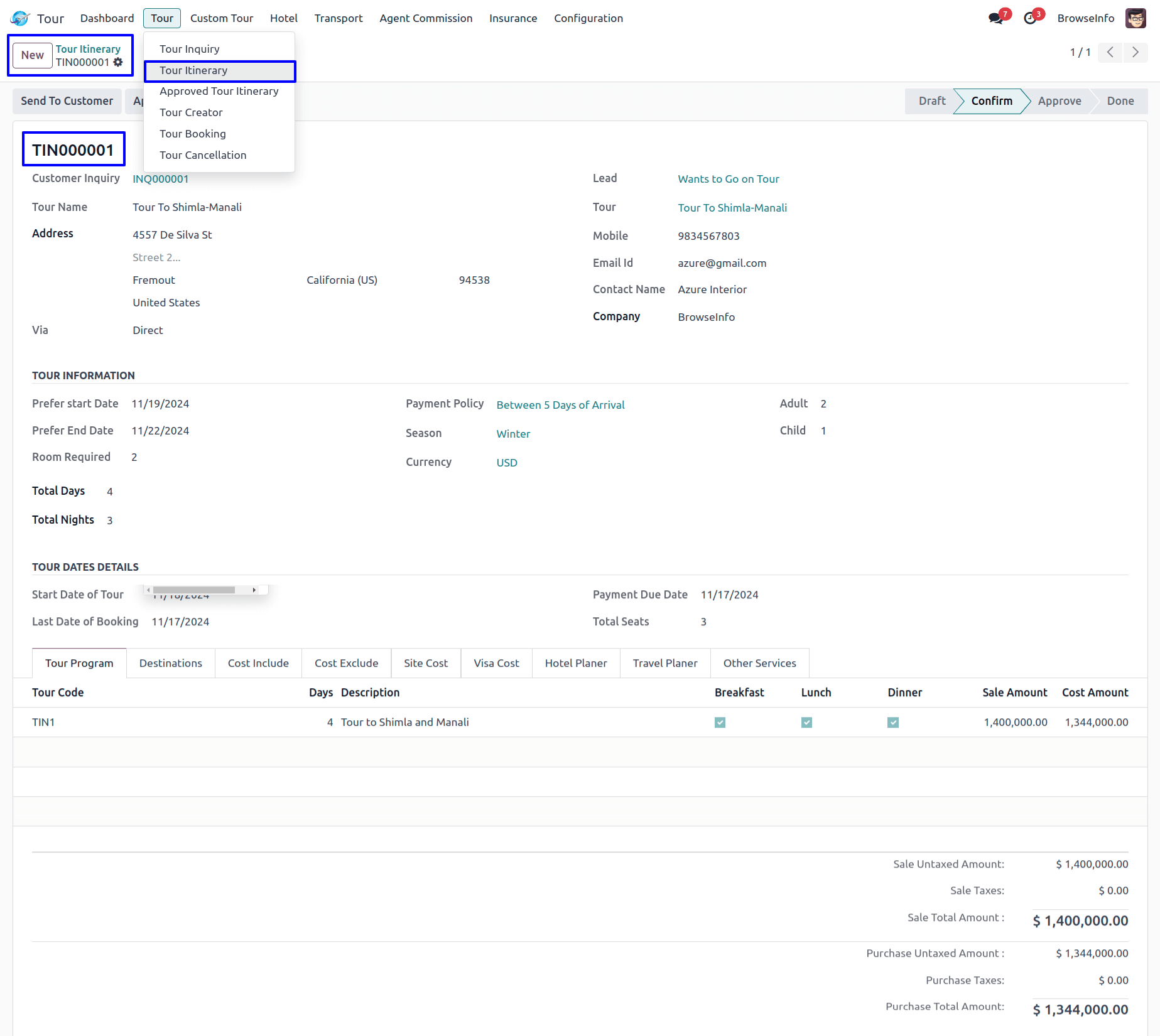Open the settings gear beside TIN000001
1160x1036 pixels.
(x=118, y=63)
